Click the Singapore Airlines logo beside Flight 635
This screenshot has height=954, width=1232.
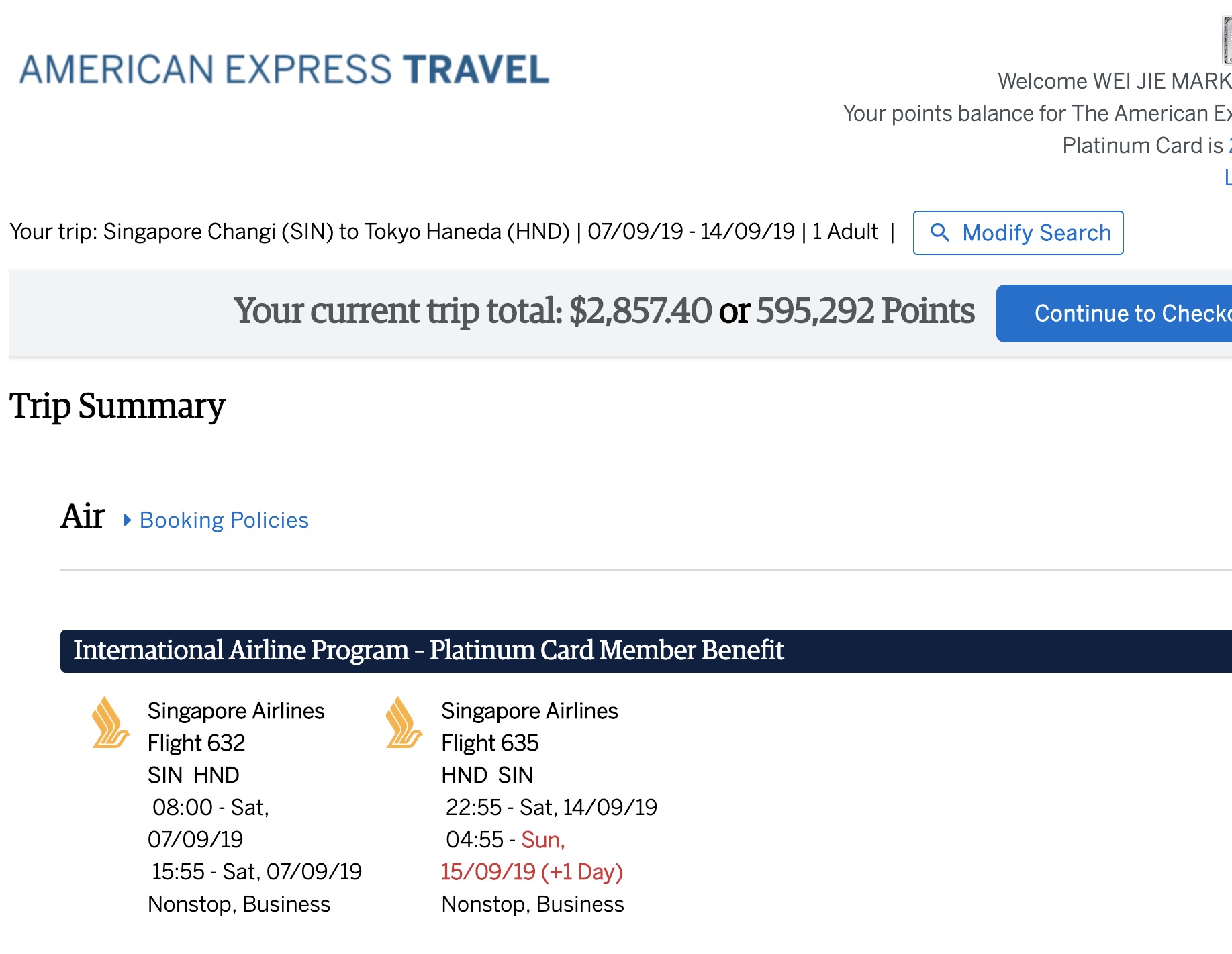(x=404, y=722)
